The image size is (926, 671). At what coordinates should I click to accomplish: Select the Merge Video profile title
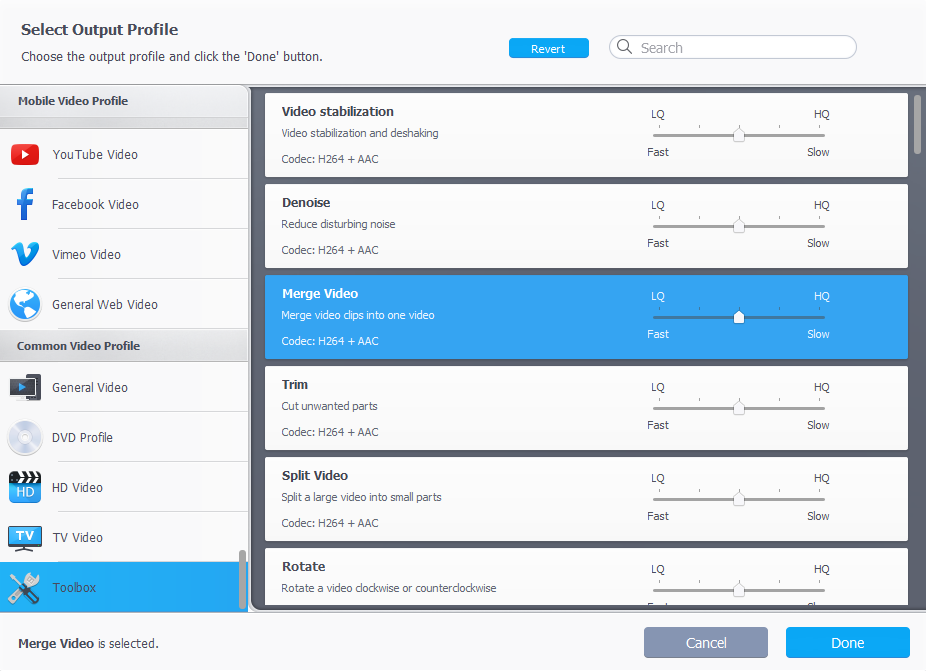(319, 294)
